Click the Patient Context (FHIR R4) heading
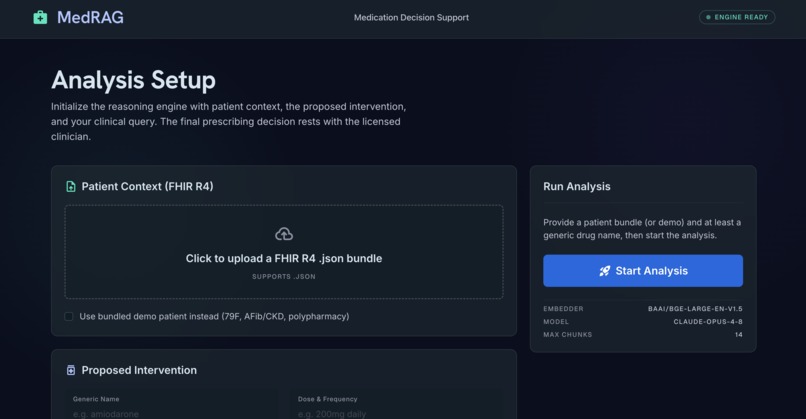This screenshot has width=806, height=419. click(x=147, y=187)
